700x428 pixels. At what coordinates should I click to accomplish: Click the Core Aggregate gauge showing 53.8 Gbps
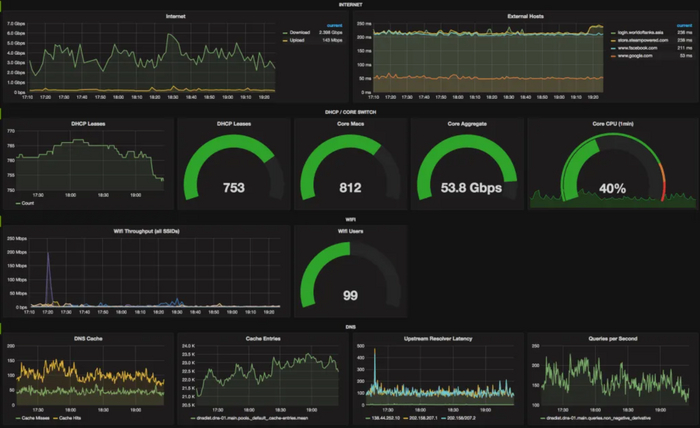pos(467,167)
